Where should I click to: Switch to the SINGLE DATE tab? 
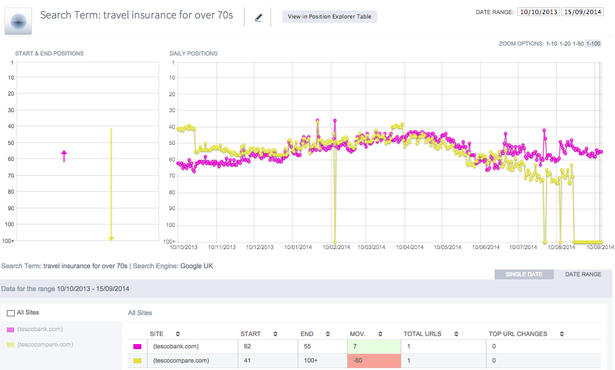(524, 274)
